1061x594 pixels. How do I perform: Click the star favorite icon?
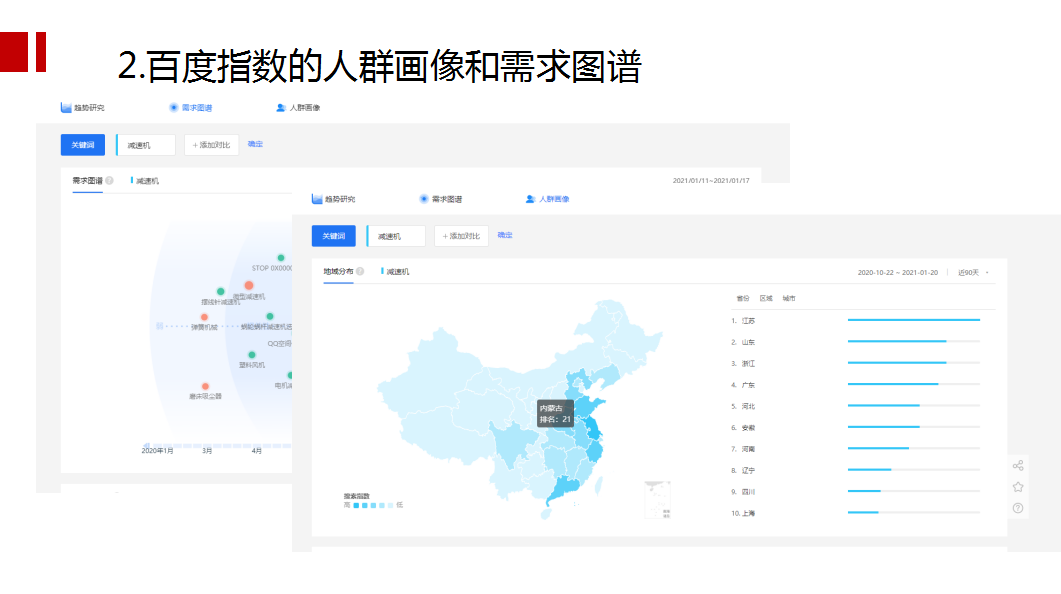pyautogui.click(x=1018, y=487)
